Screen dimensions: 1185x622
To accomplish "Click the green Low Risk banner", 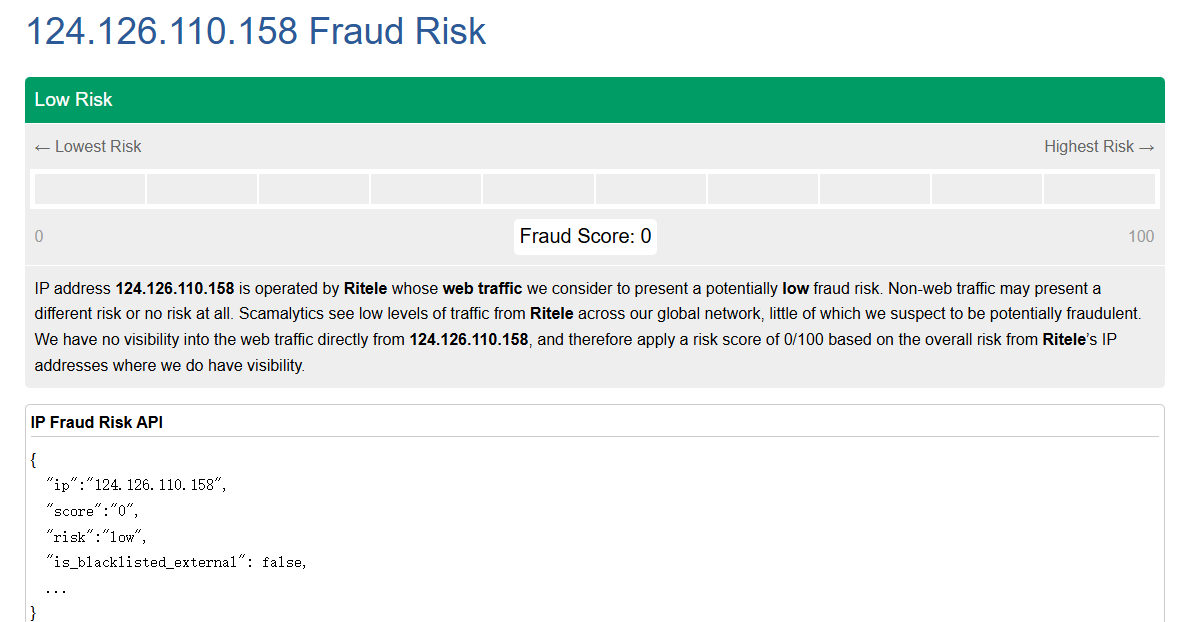I will point(594,100).
